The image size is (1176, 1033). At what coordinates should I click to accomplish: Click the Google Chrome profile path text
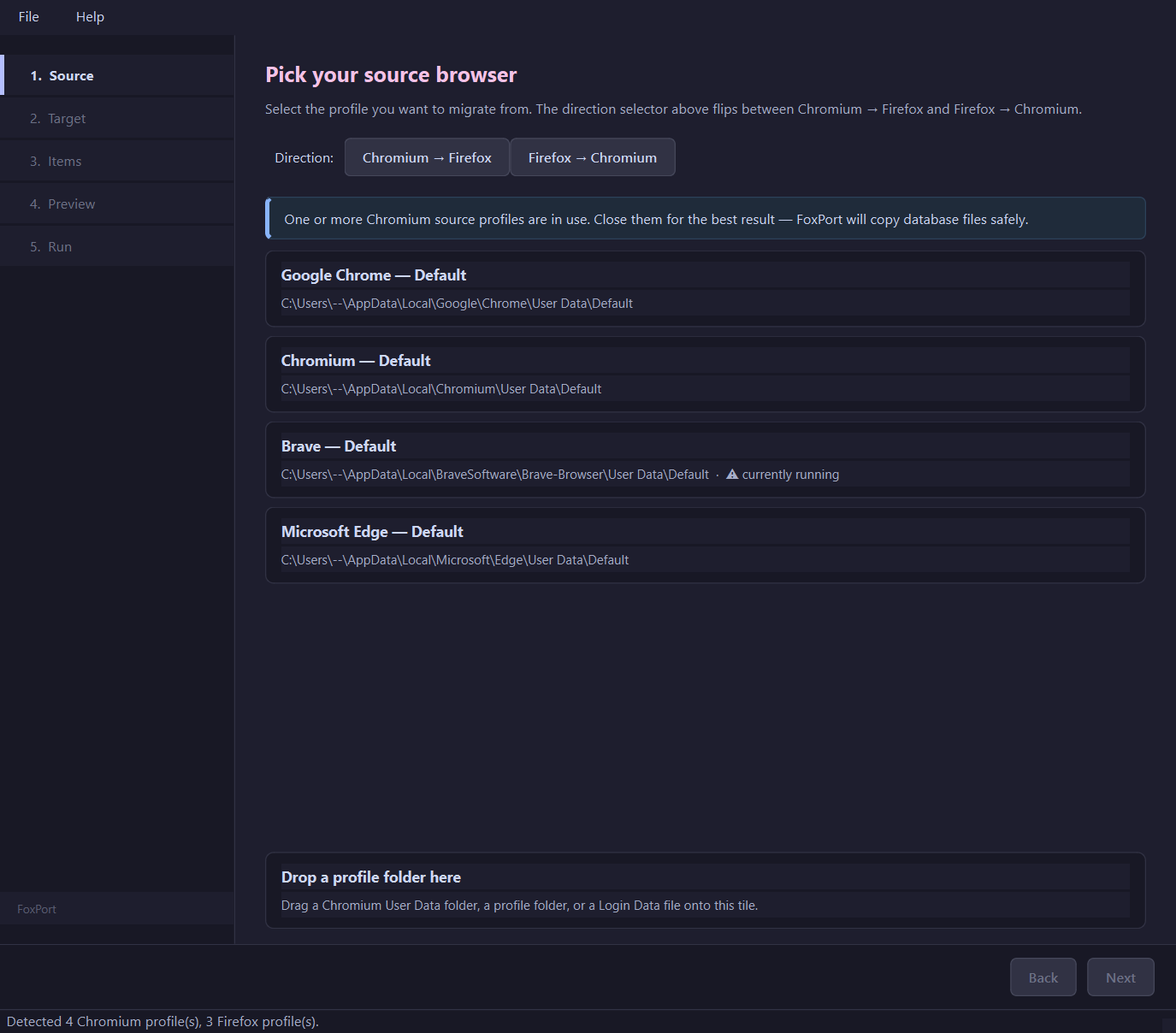pyautogui.click(x=457, y=304)
